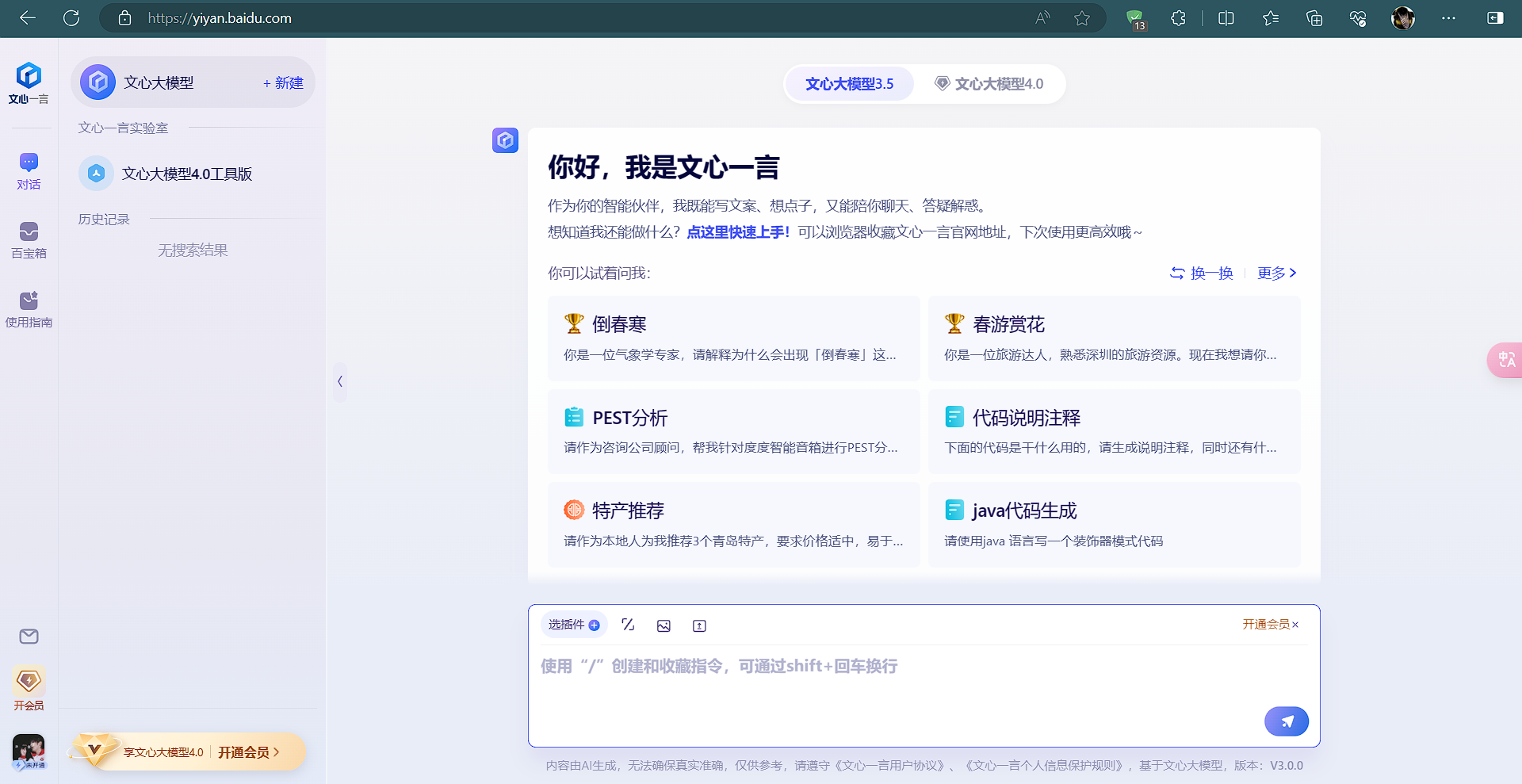Open the 选插件 plugin selector

tap(574, 625)
